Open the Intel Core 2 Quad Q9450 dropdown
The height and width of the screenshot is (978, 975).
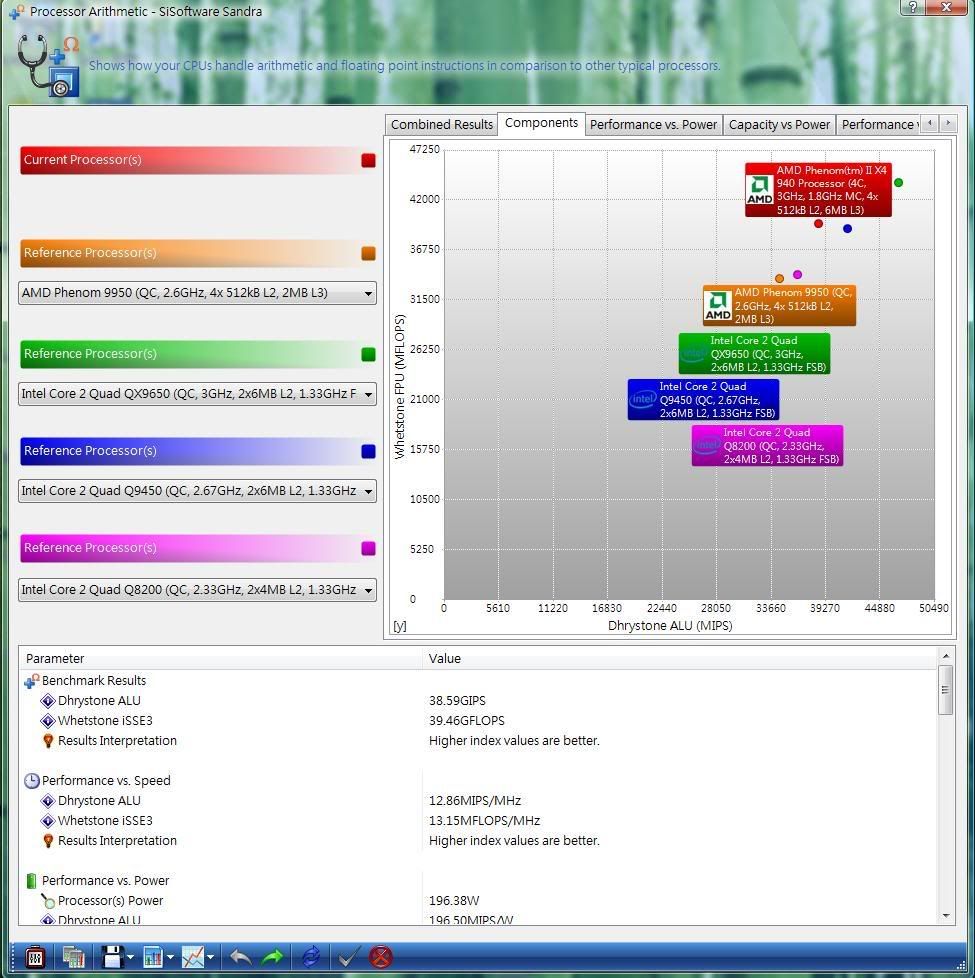[197, 491]
